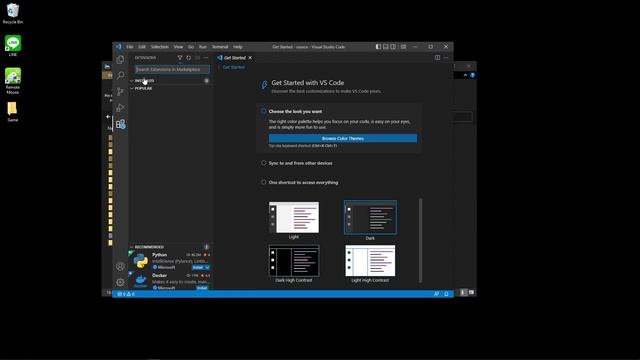
Task: Click the Recommended section count badge
Action: pos(207,247)
